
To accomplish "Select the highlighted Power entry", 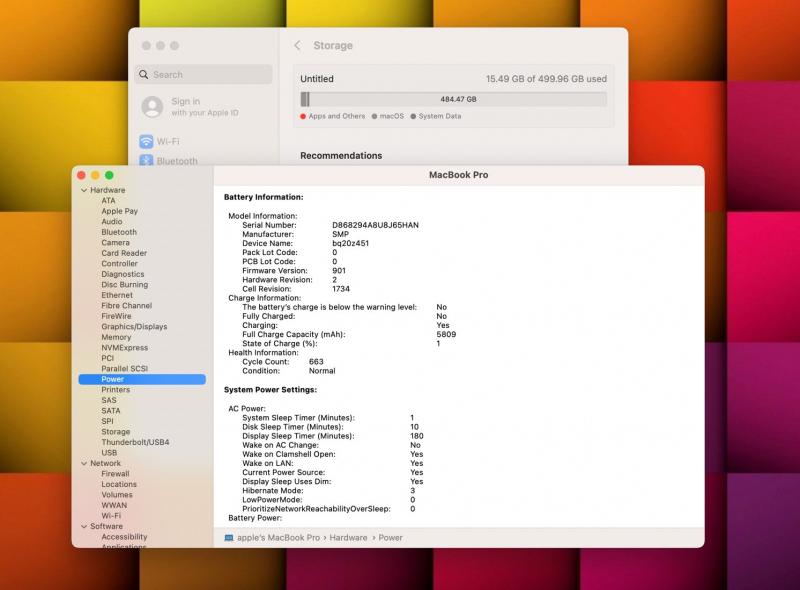I will 142,379.
